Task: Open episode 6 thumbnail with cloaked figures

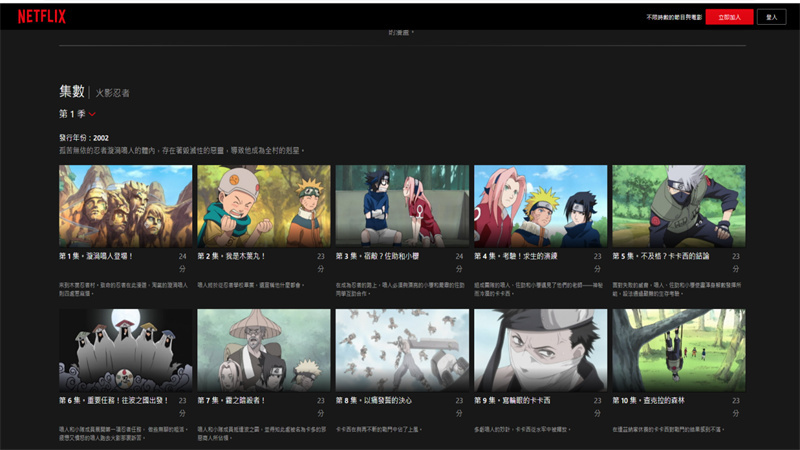Action: click(126, 350)
